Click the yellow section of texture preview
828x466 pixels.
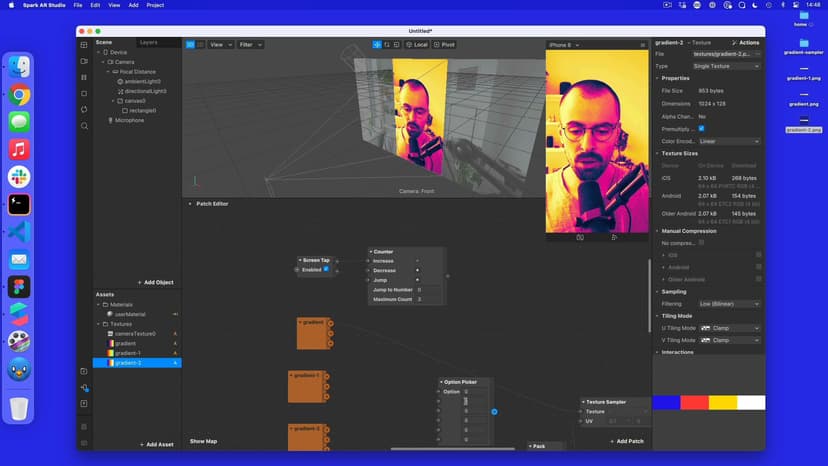pos(723,403)
